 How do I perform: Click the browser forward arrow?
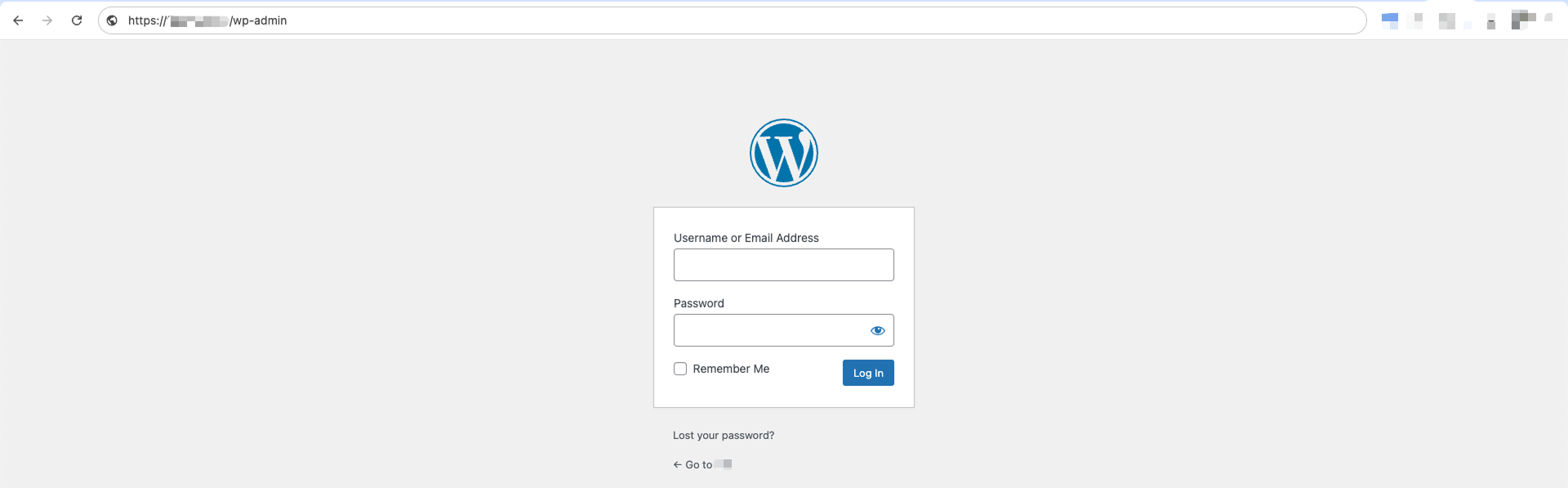(47, 20)
